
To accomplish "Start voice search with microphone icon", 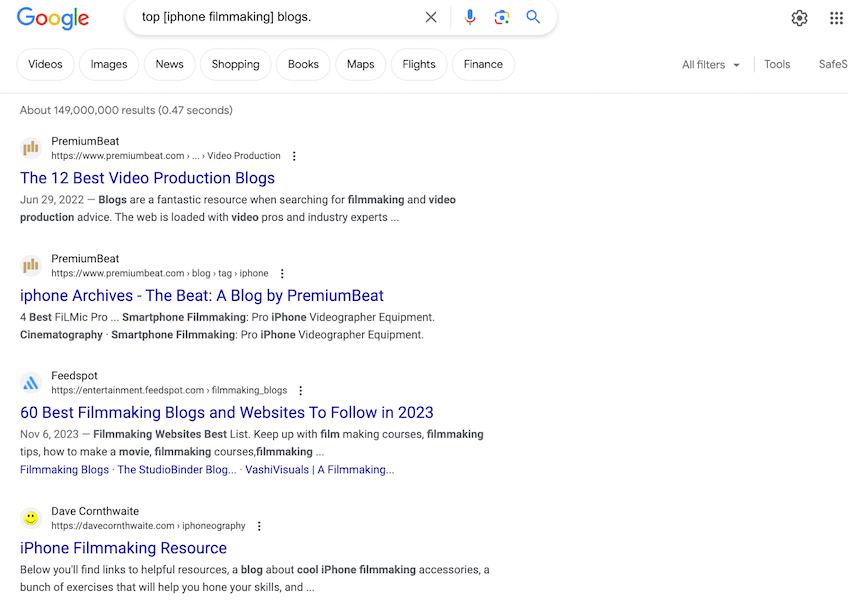I will pyautogui.click(x=470, y=17).
